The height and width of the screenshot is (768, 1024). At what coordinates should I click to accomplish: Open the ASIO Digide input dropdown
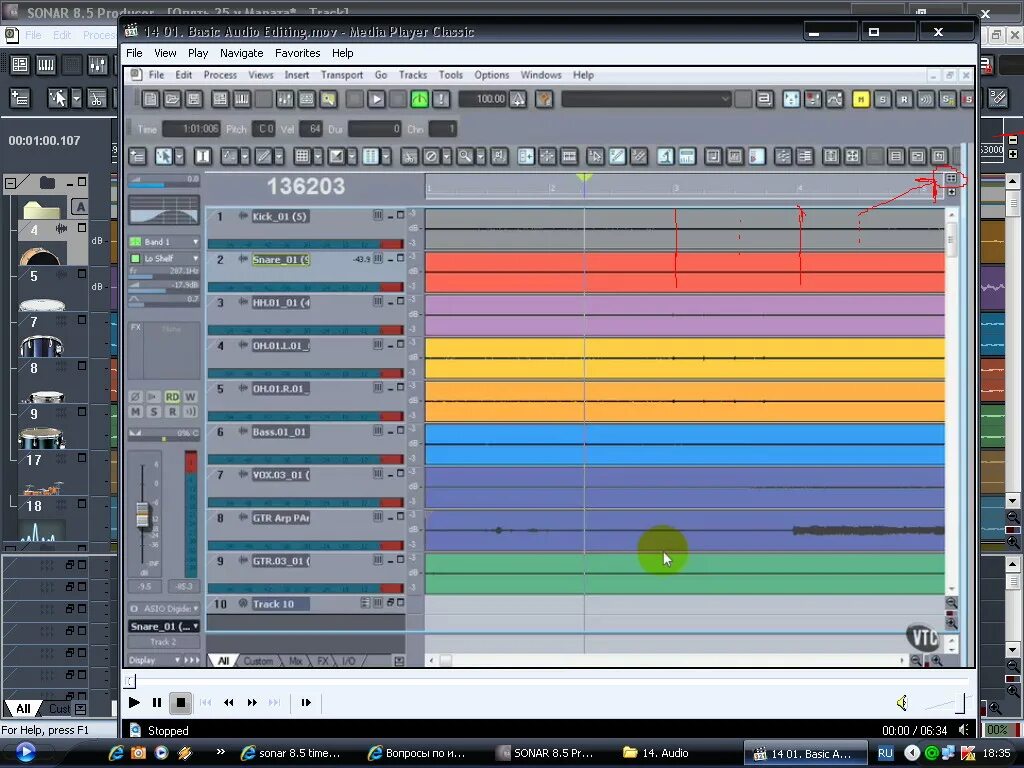[x=164, y=608]
